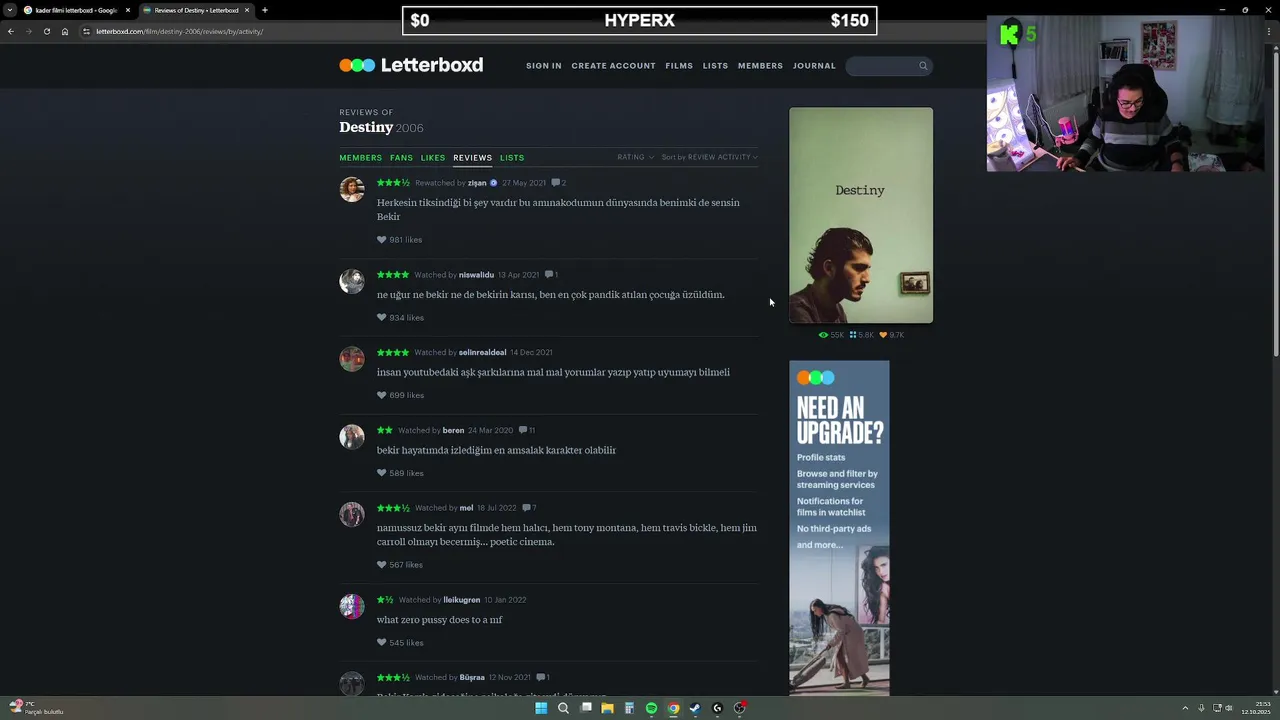The image size is (1280, 720).
Task: Open a new browser tab with plus icon
Action: [264, 10]
